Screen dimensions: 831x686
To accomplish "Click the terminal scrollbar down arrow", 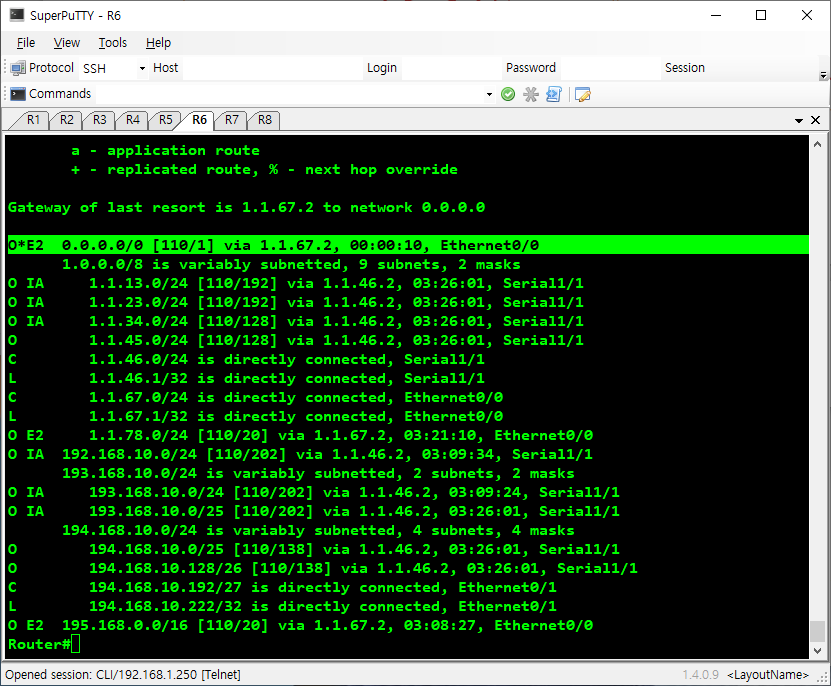I will [817, 650].
